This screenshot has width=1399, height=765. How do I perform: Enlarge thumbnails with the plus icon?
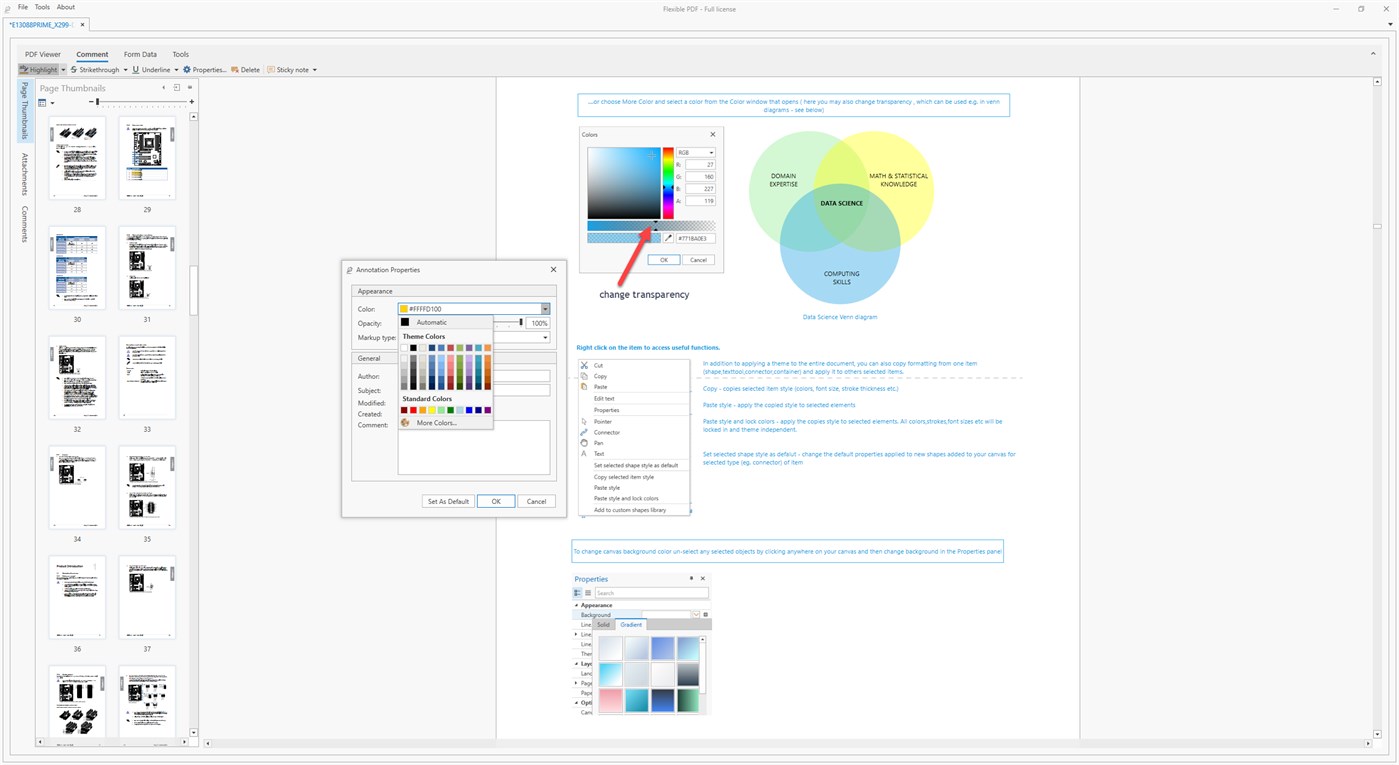coord(191,102)
